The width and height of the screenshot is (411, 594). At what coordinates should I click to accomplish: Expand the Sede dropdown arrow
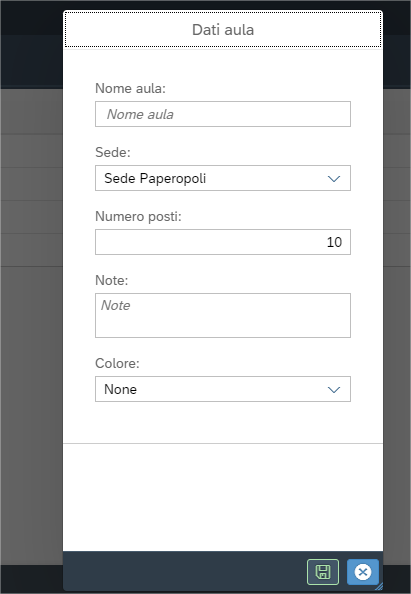tap(334, 178)
